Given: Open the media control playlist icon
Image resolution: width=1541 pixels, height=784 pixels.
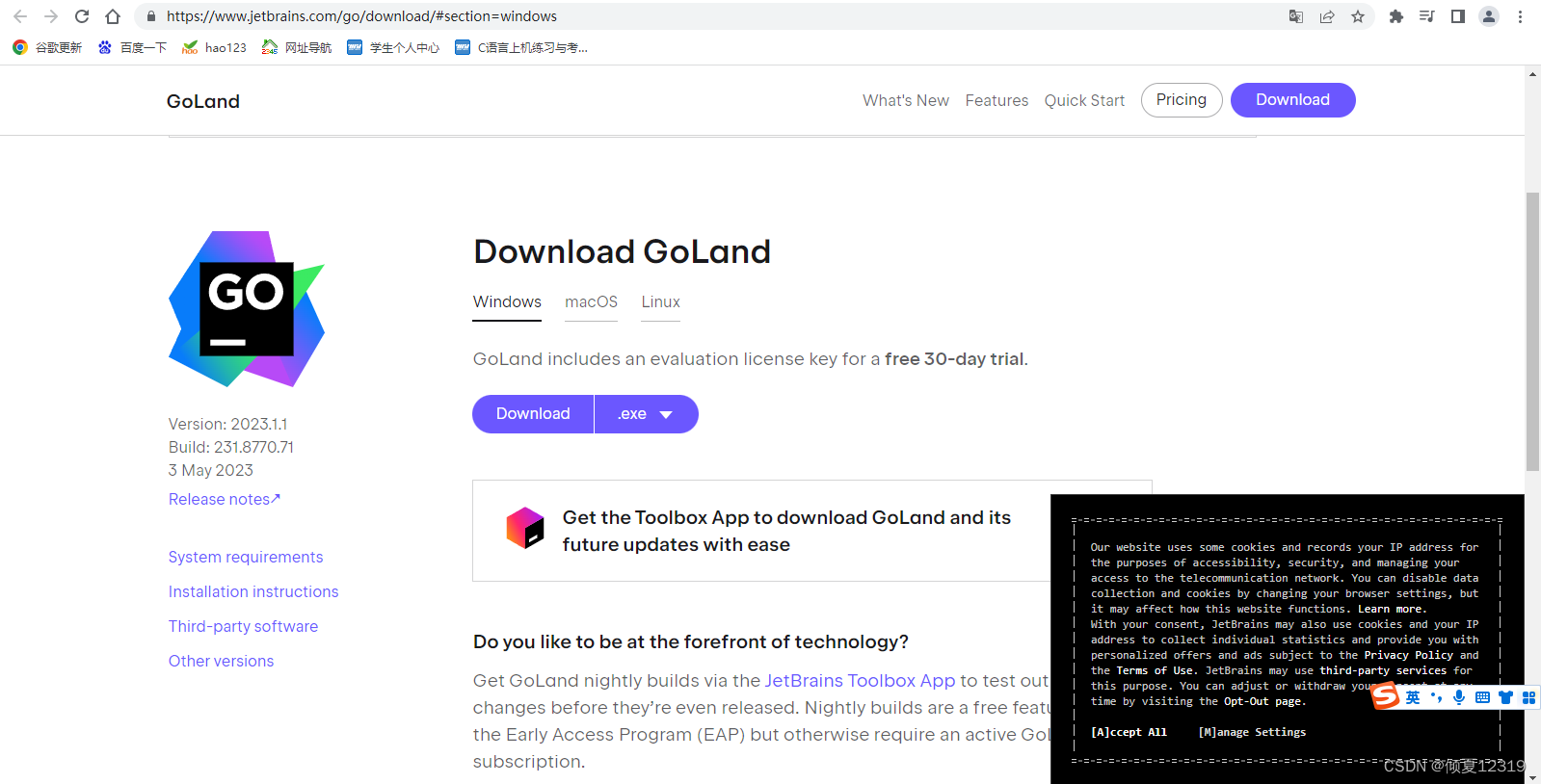Looking at the screenshot, I should [x=1427, y=16].
